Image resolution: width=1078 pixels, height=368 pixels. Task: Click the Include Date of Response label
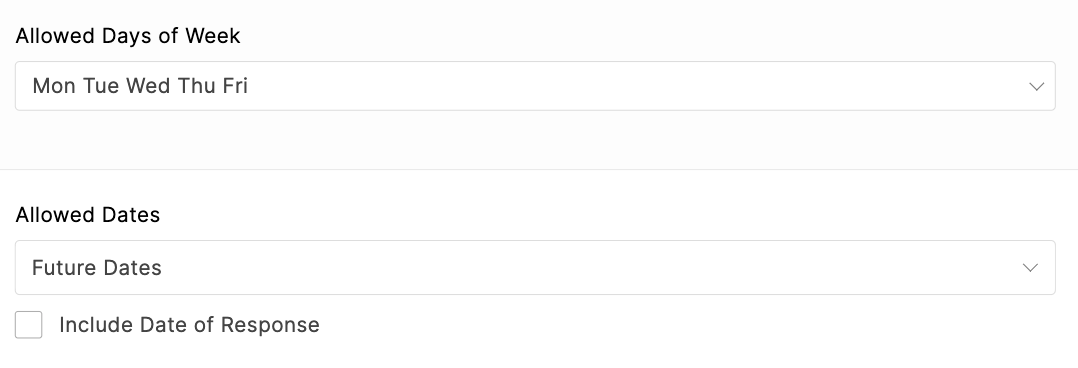(189, 325)
